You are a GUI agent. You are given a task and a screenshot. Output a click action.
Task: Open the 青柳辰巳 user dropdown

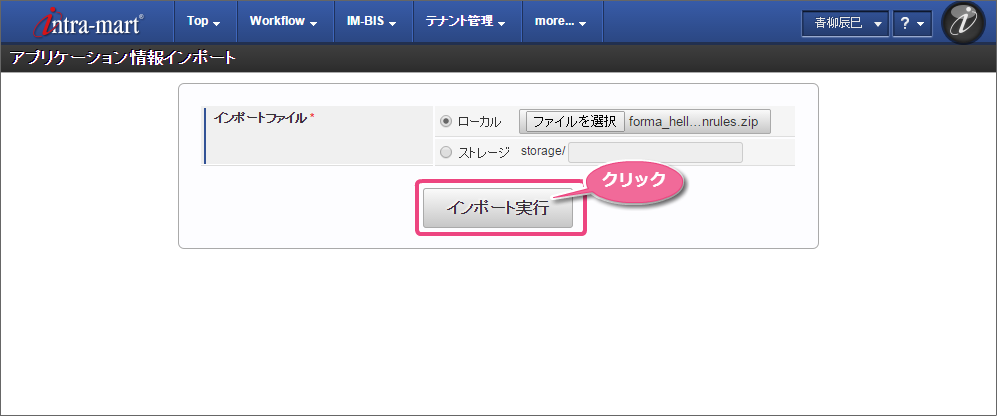[845, 24]
